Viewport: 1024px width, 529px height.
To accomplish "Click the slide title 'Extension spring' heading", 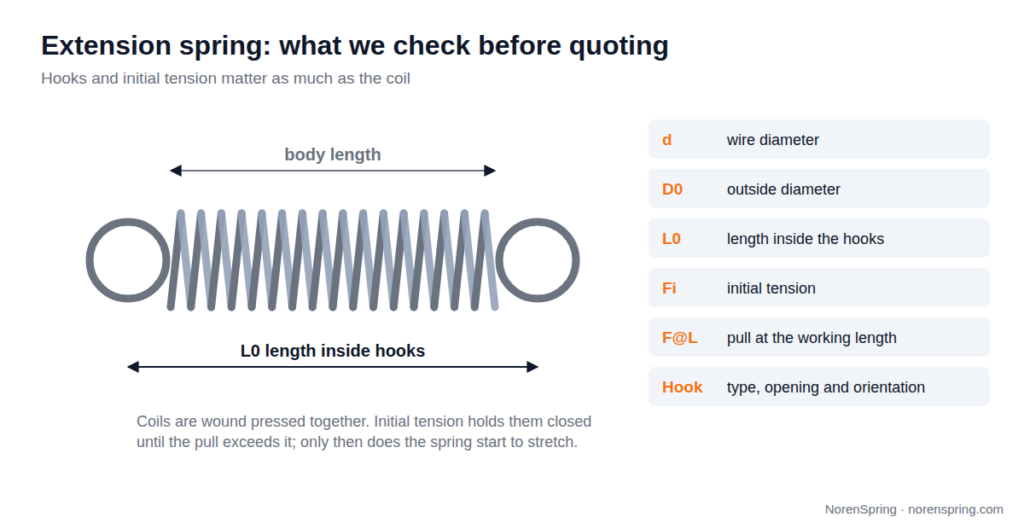I will tap(355, 46).
